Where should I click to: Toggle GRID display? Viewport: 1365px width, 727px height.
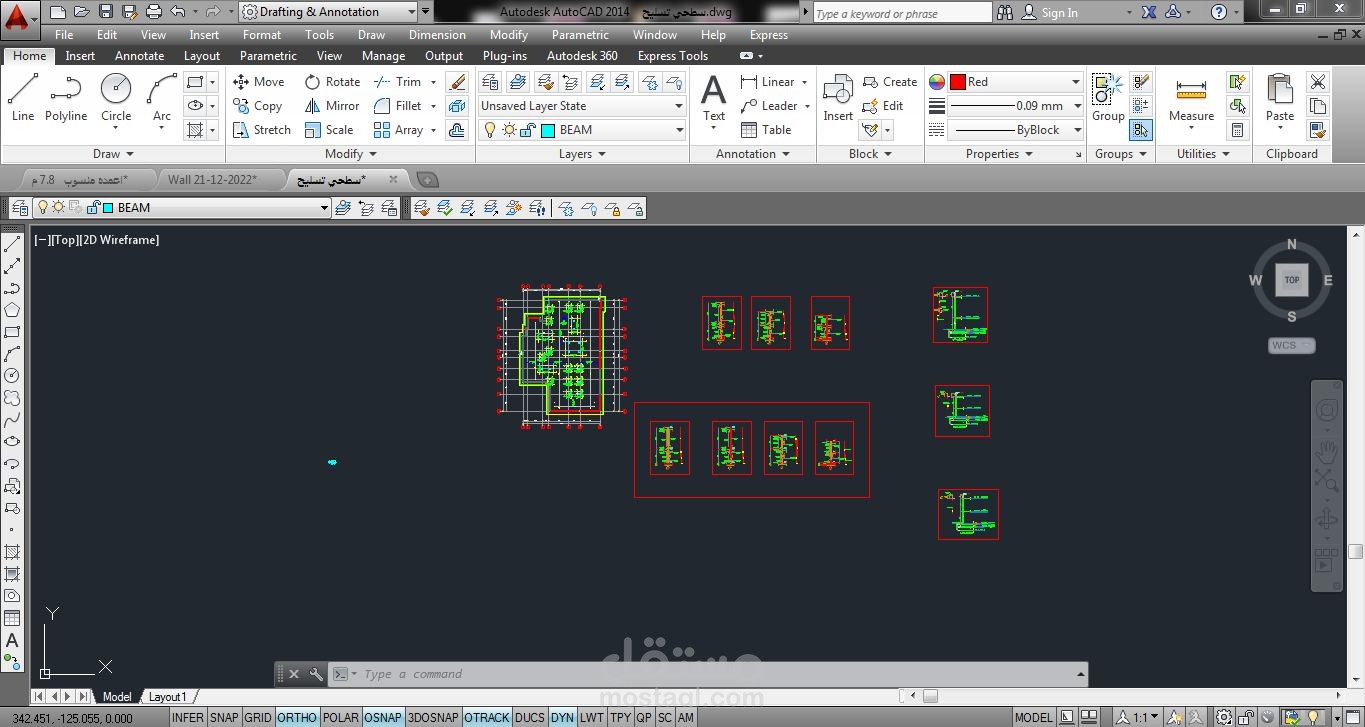click(258, 717)
